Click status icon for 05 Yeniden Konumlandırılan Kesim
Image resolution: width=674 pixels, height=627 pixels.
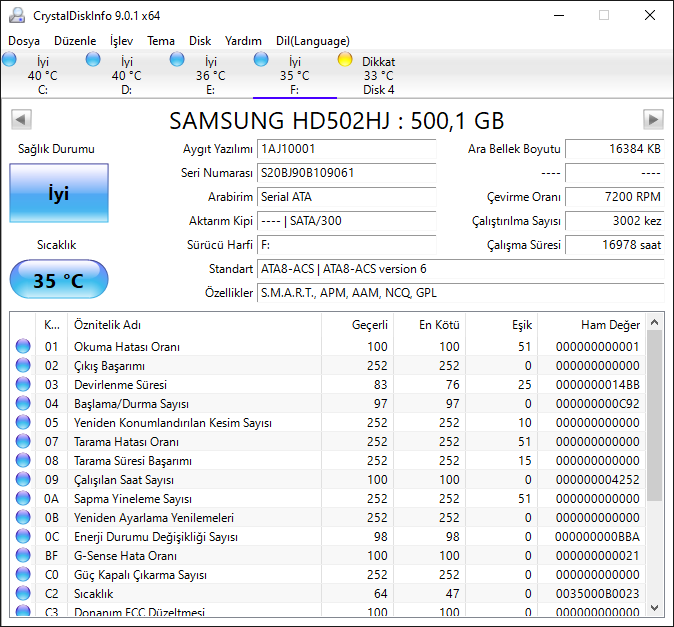23,422
